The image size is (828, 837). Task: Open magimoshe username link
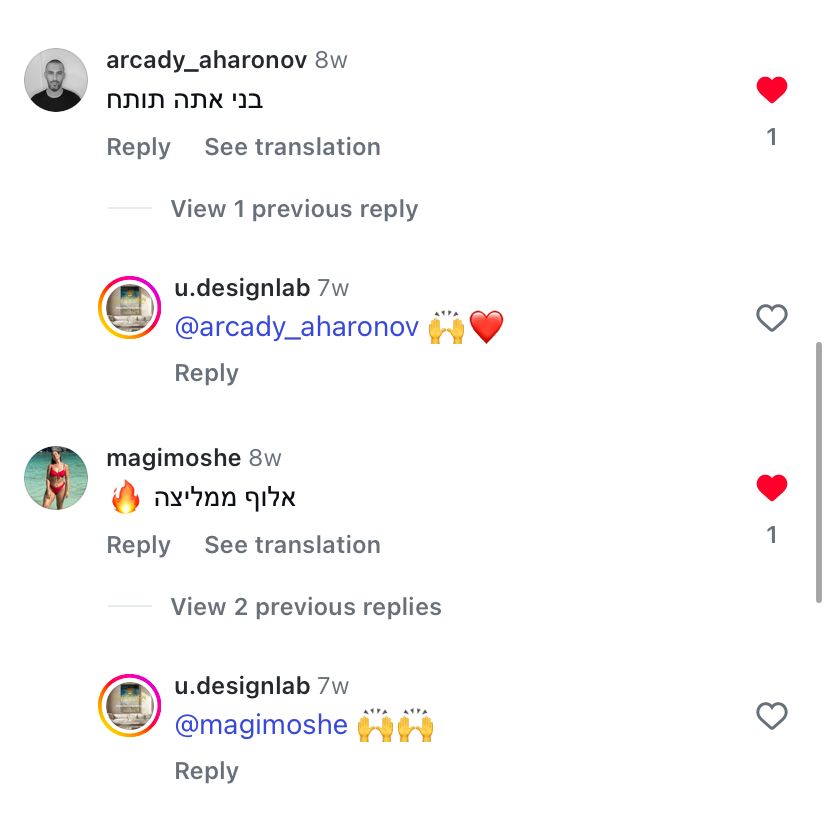pyautogui.click(x=173, y=458)
